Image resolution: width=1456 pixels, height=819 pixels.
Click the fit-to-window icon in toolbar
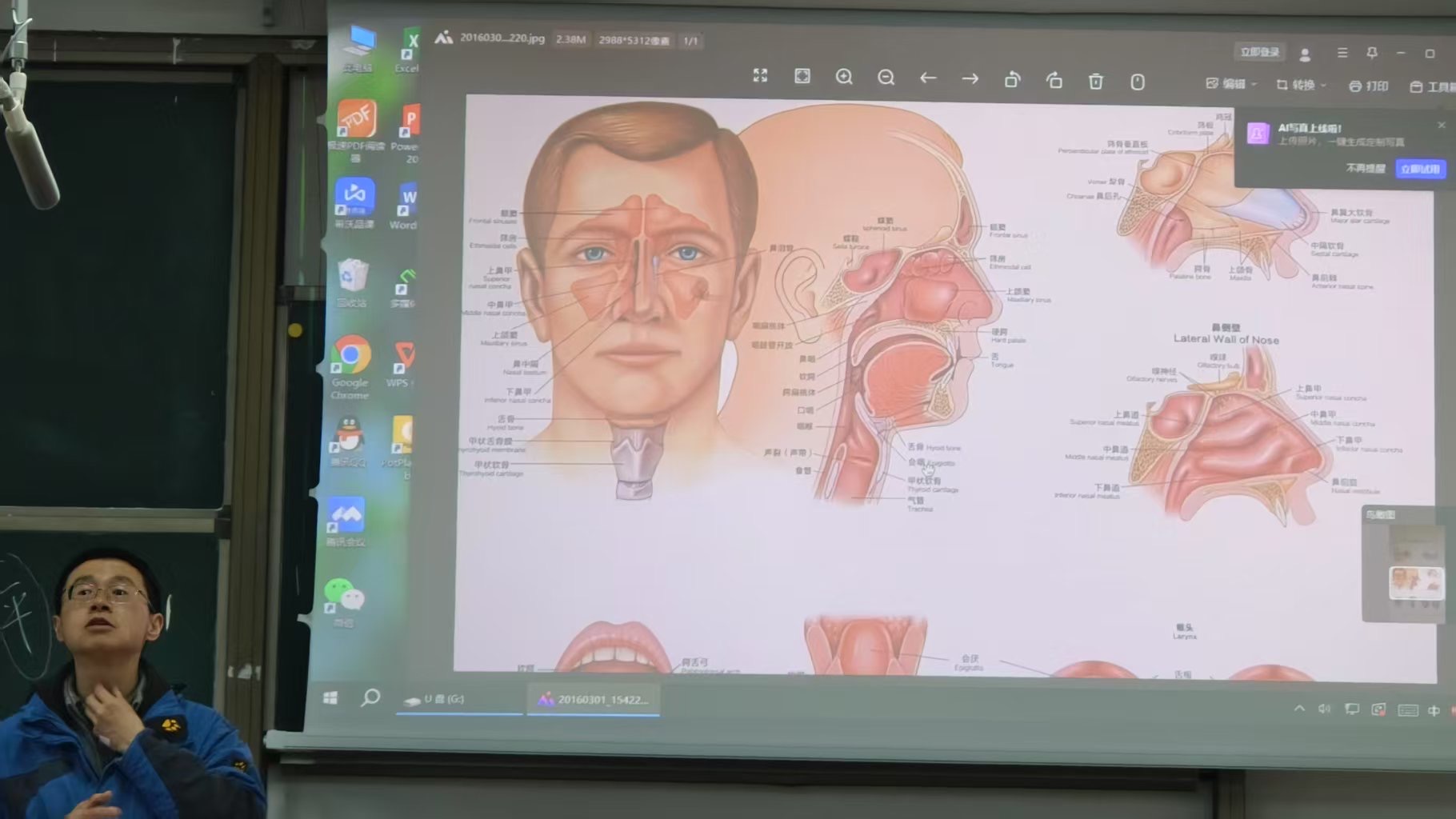[x=802, y=76]
